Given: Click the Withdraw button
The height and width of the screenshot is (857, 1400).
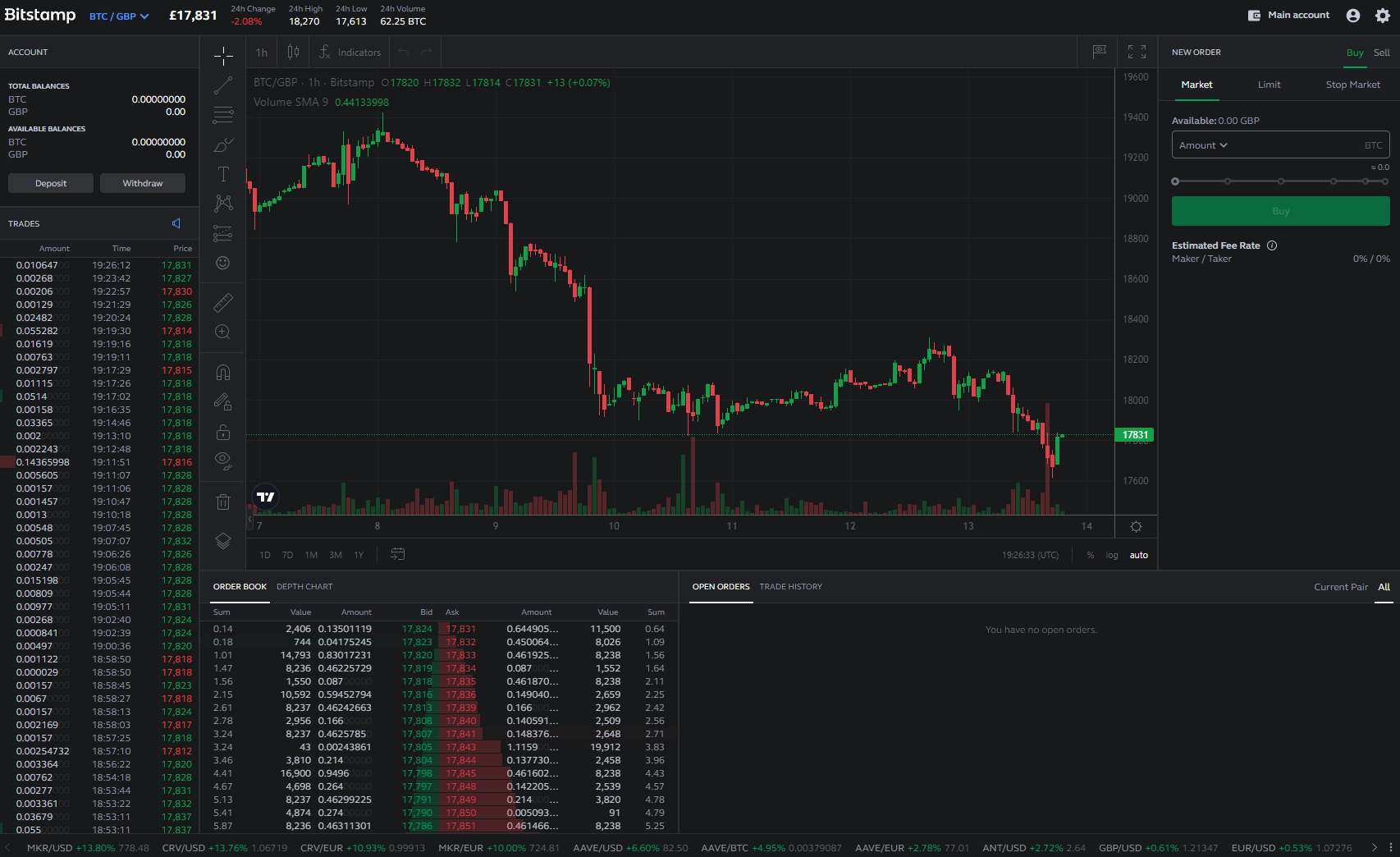Looking at the screenshot, I should click(x=143, y=183).
